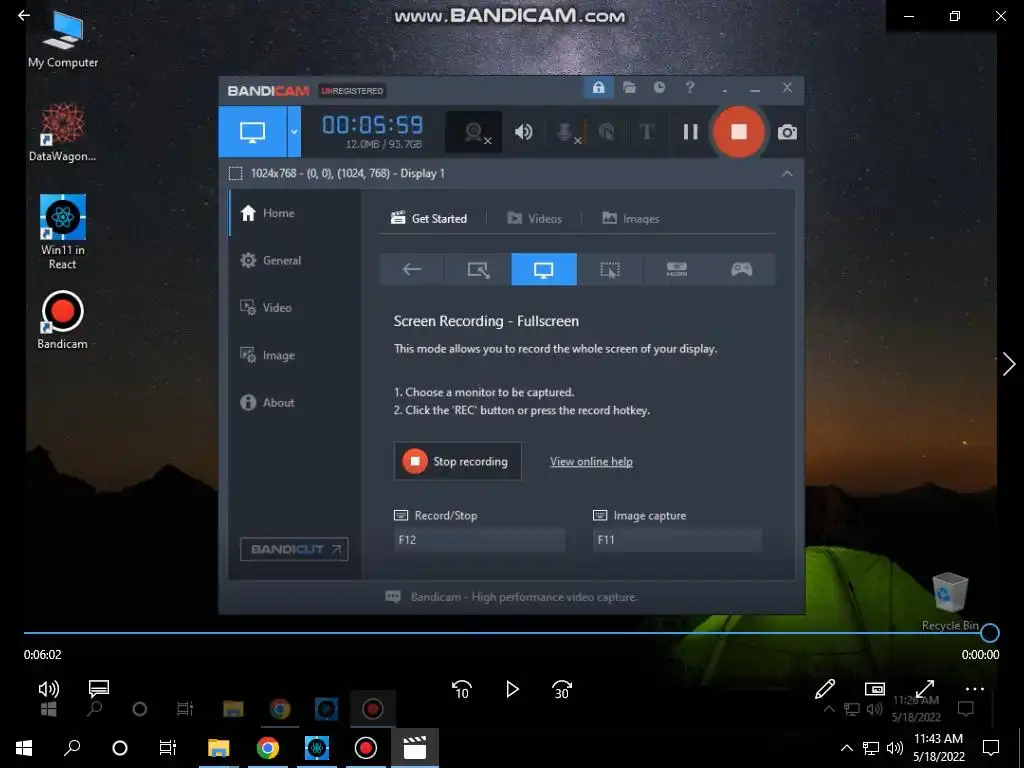Toggle the text overlay T icon
Viewport: 1024px width, 768px height.
647,133
